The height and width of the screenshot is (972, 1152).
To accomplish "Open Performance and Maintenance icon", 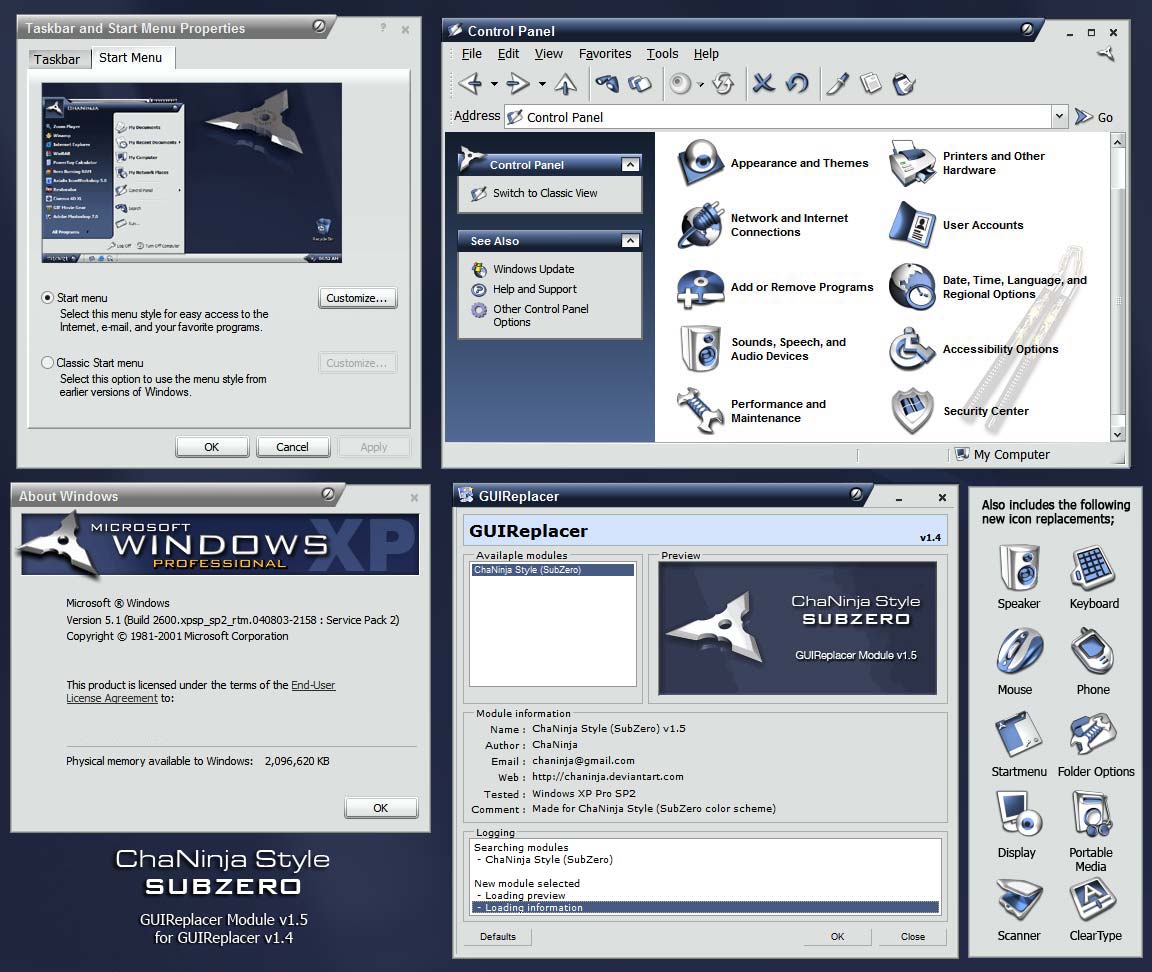I will [700, 410].
